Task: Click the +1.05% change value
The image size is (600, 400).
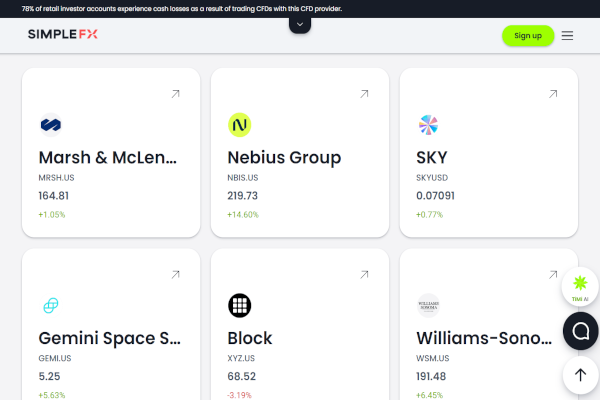Action: (52, 214)
